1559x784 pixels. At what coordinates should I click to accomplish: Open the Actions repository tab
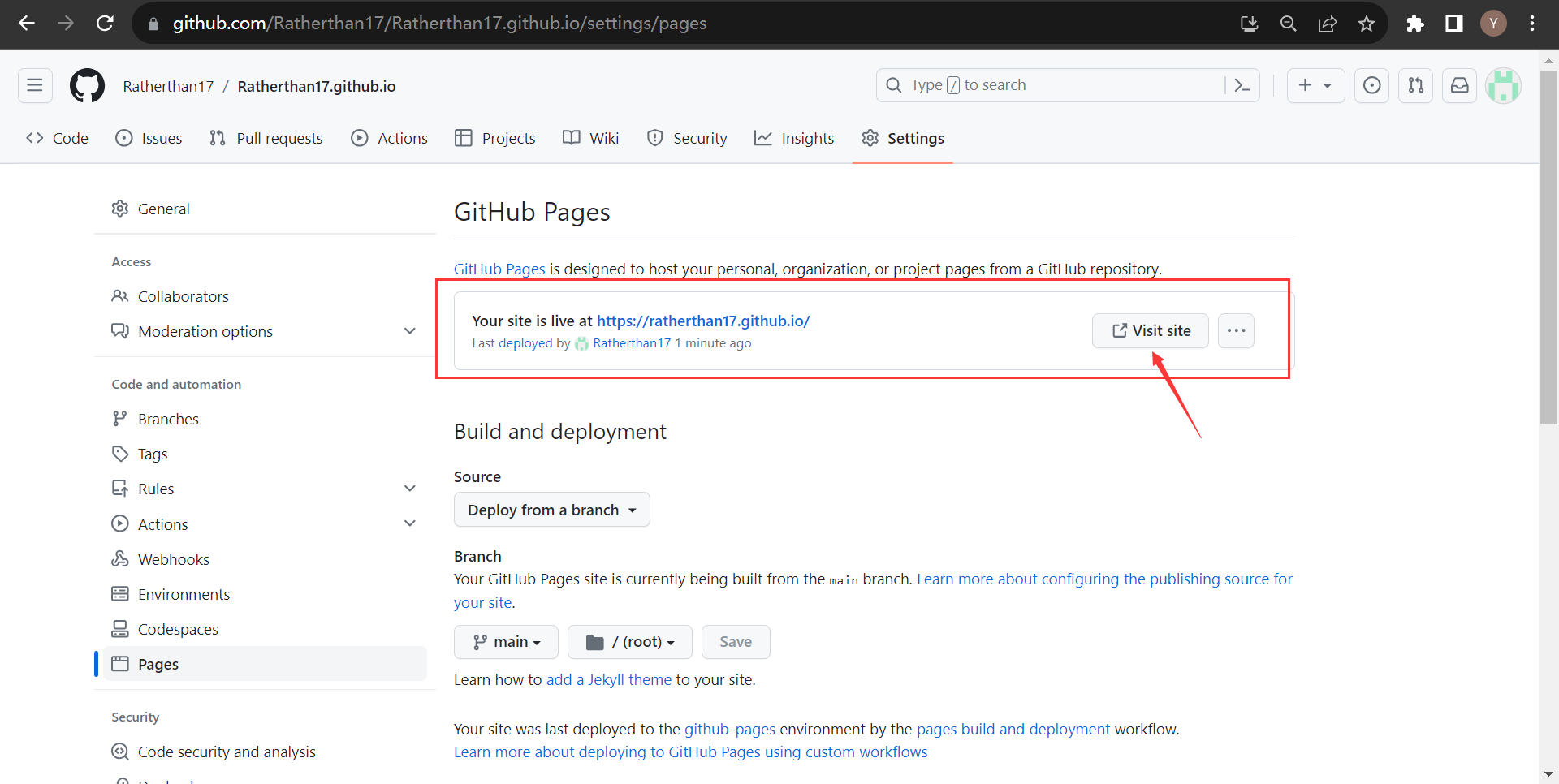389,138
